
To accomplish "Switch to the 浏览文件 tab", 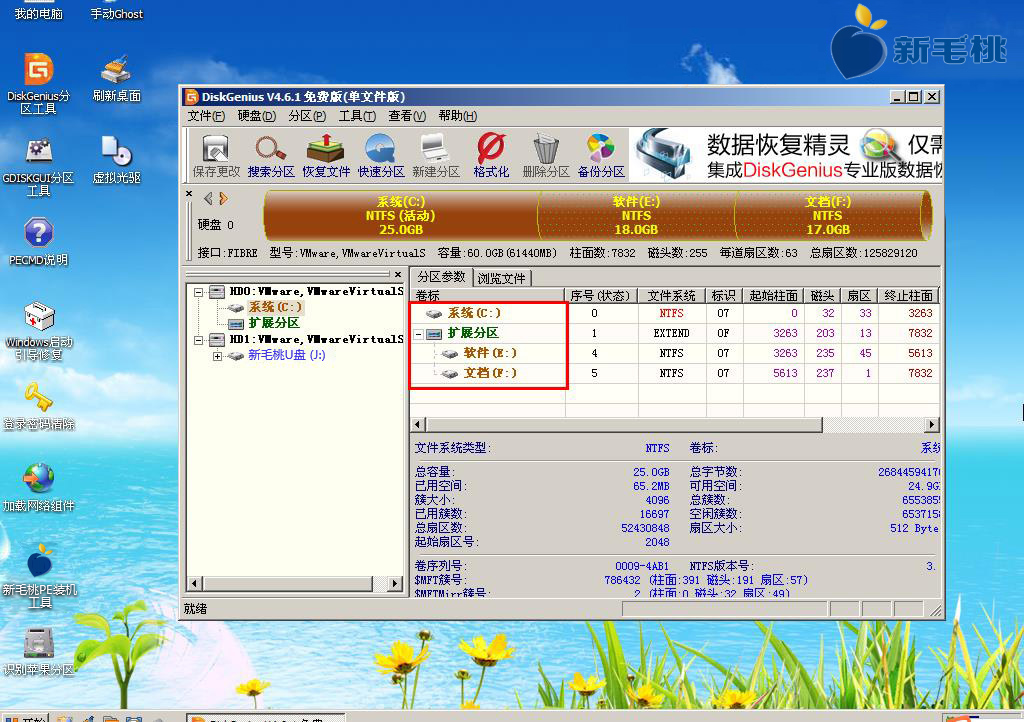I will click(501, 278).
